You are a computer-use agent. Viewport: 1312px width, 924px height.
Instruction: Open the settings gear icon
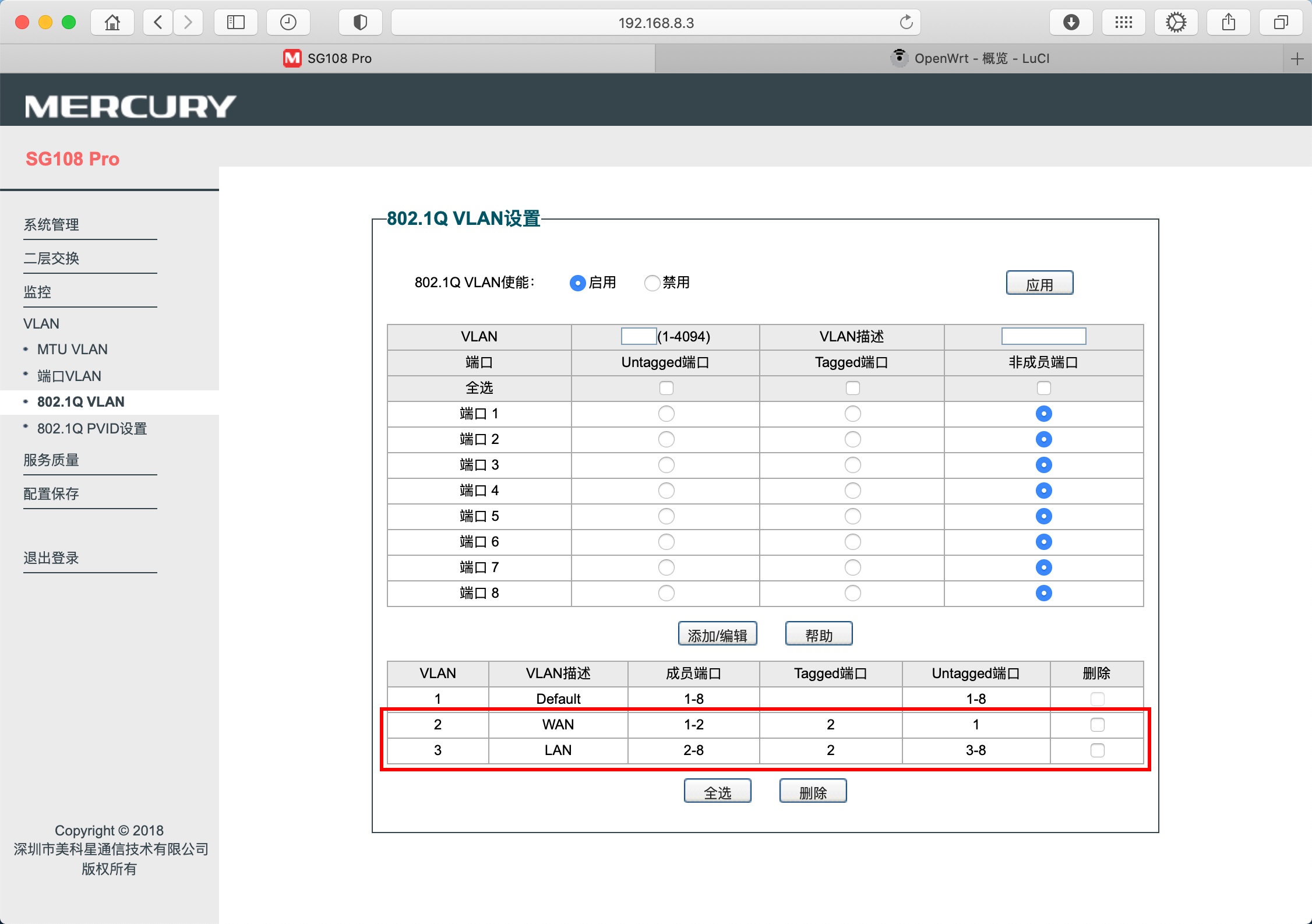1176,22
